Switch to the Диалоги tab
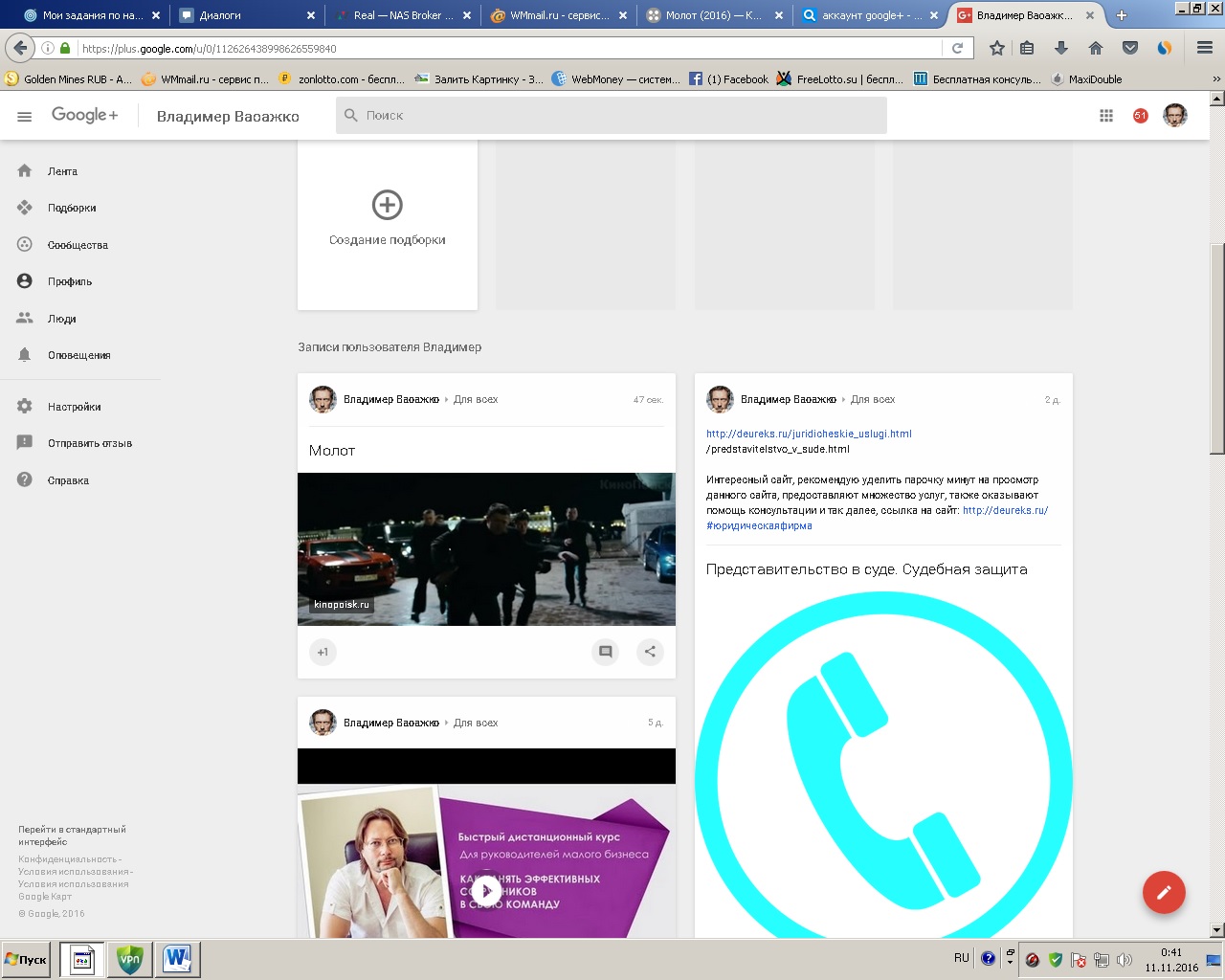This screenshot has height=980, width=1225. [246, 15]
